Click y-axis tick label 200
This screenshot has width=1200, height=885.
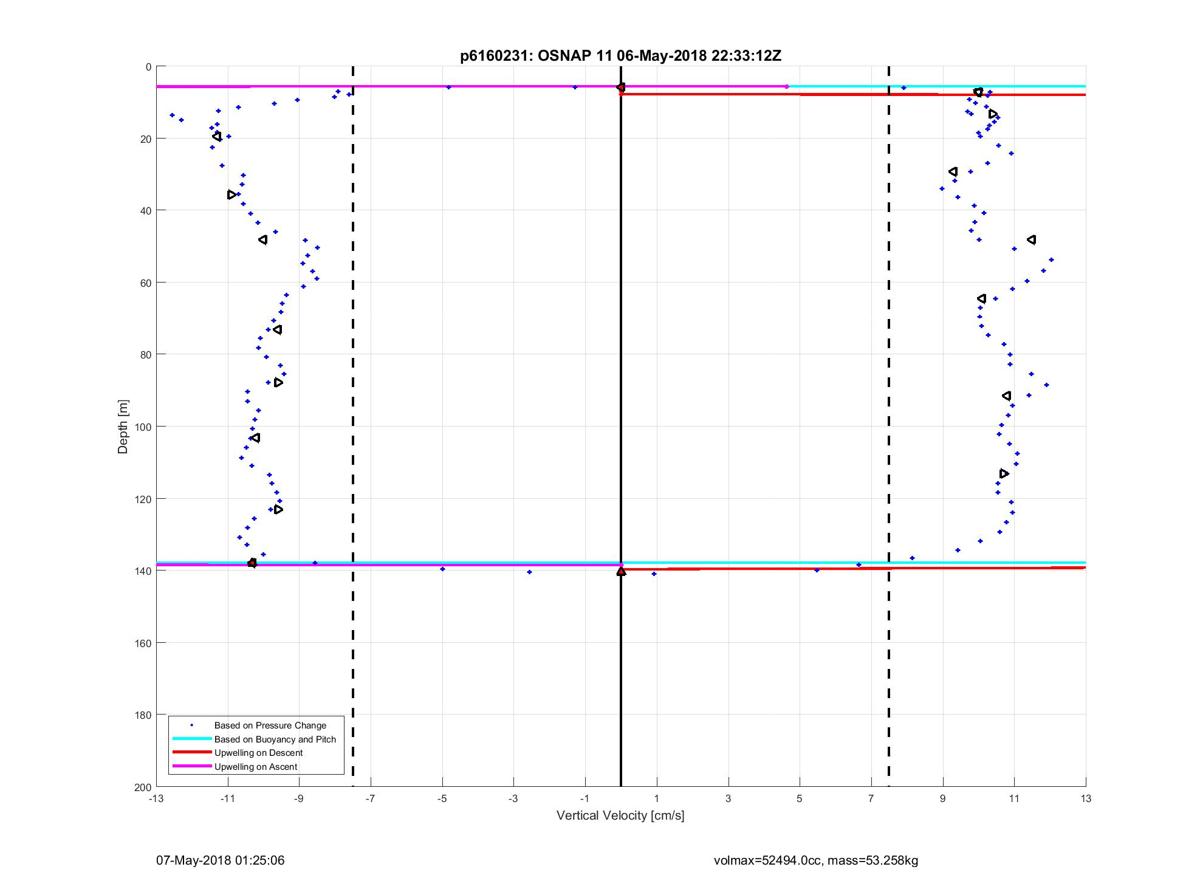[x=143, y=787]
